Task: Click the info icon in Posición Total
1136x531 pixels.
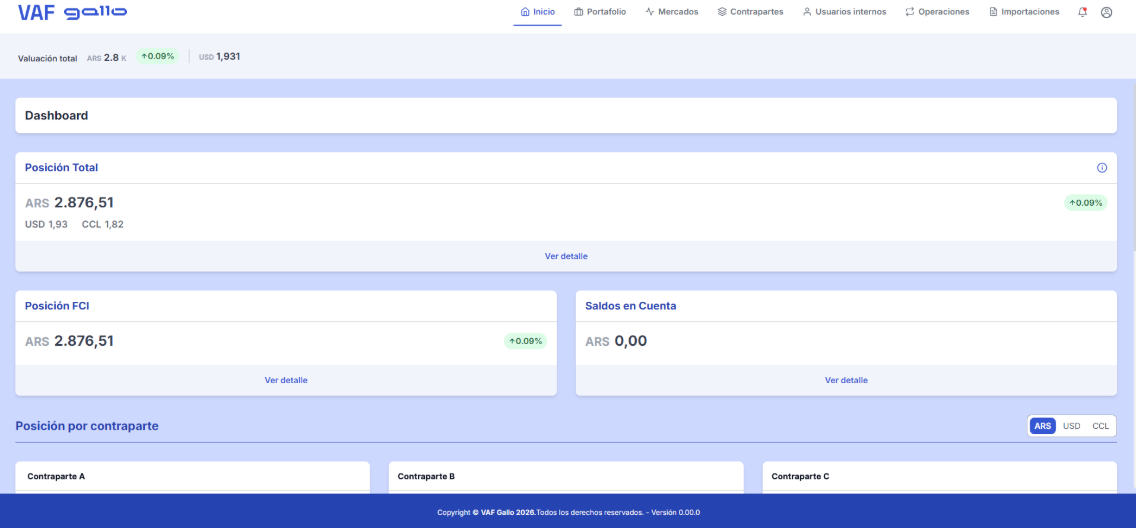Action: 1102,167
